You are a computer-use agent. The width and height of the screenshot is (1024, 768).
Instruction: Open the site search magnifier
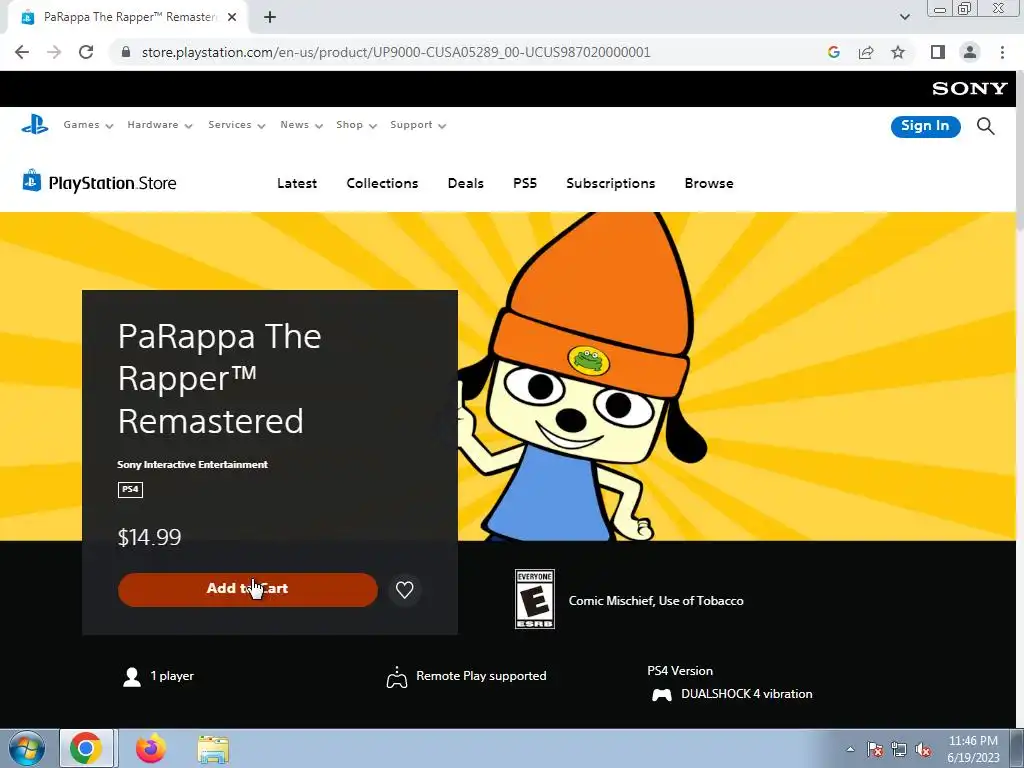985,125
